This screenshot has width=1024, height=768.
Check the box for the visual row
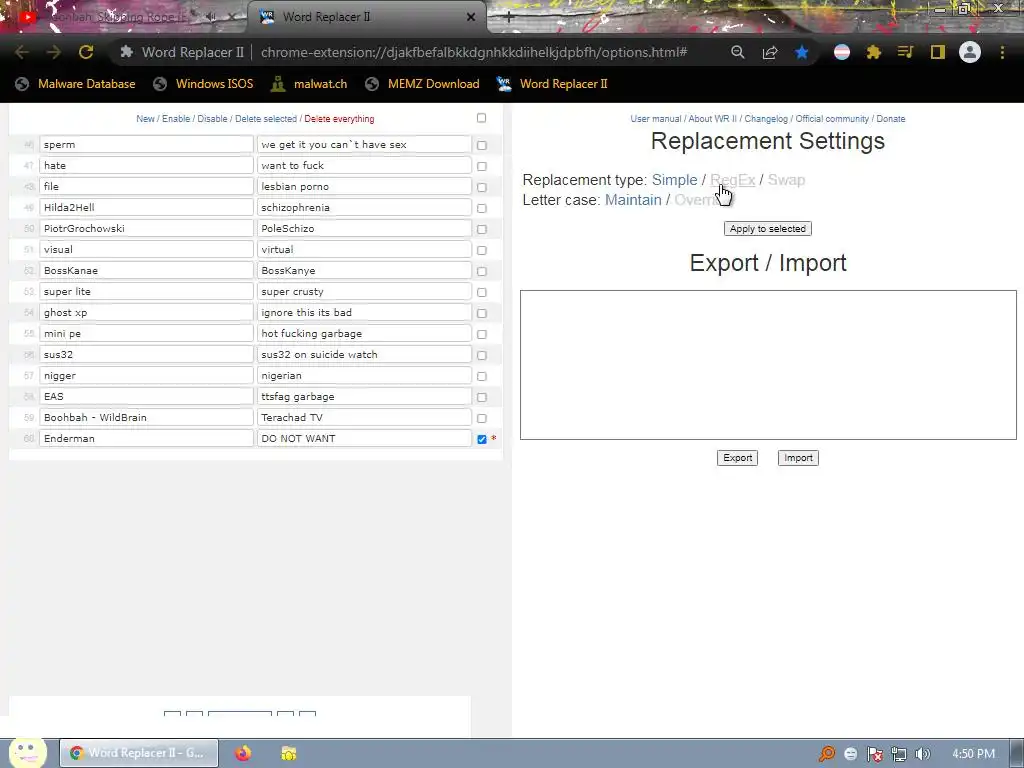click(482, 250)
